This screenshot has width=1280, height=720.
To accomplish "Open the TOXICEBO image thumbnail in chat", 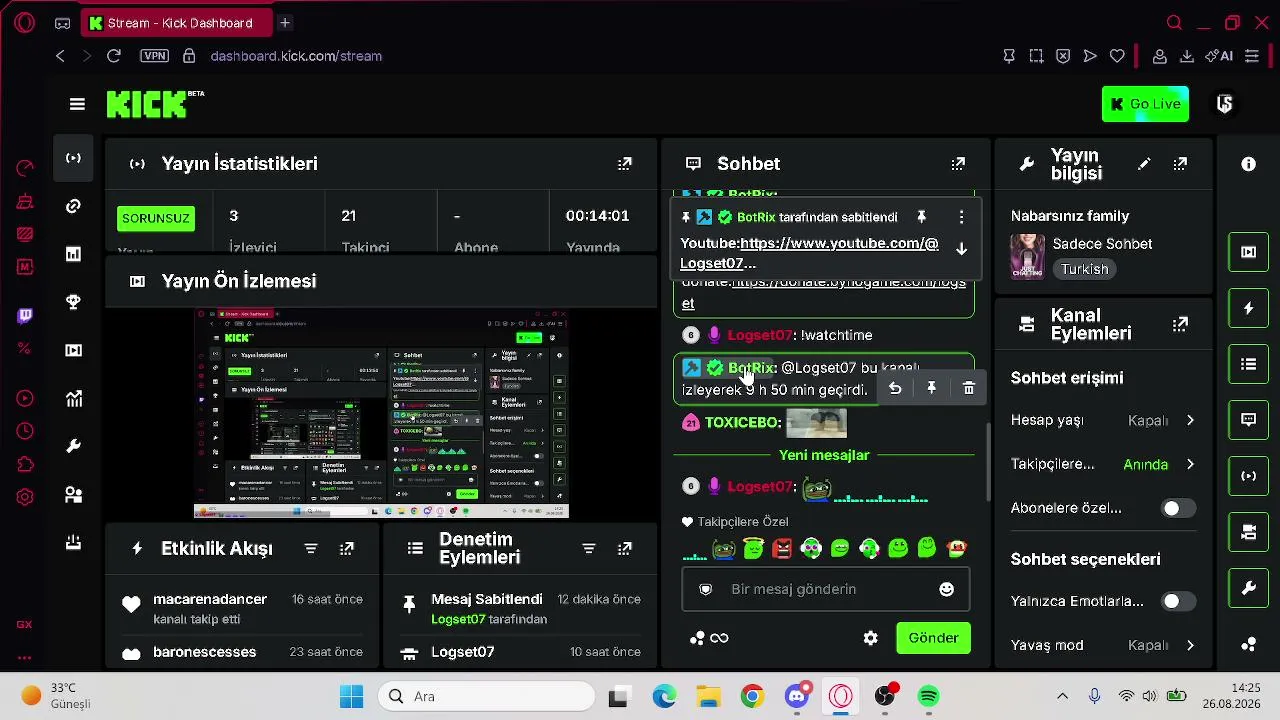I will click(x=816, y=423).
